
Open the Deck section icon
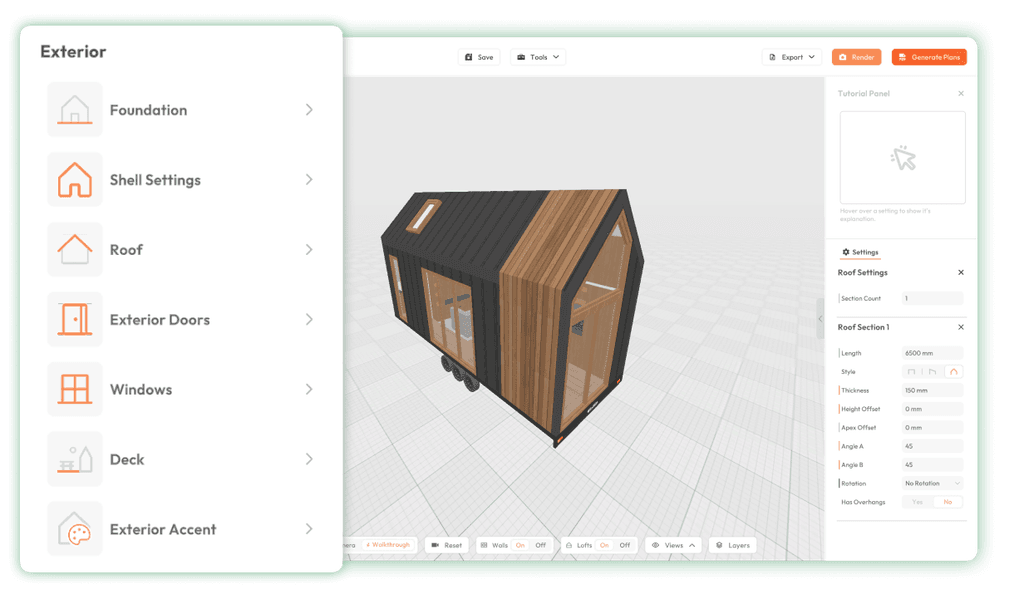75,459
